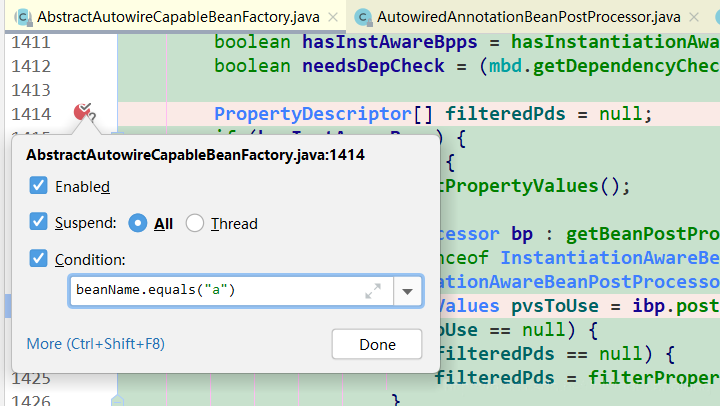The width and height of the screenshot is (720, 406).
Task: Uncheck the Enabled checkbox
Action: 38,186
